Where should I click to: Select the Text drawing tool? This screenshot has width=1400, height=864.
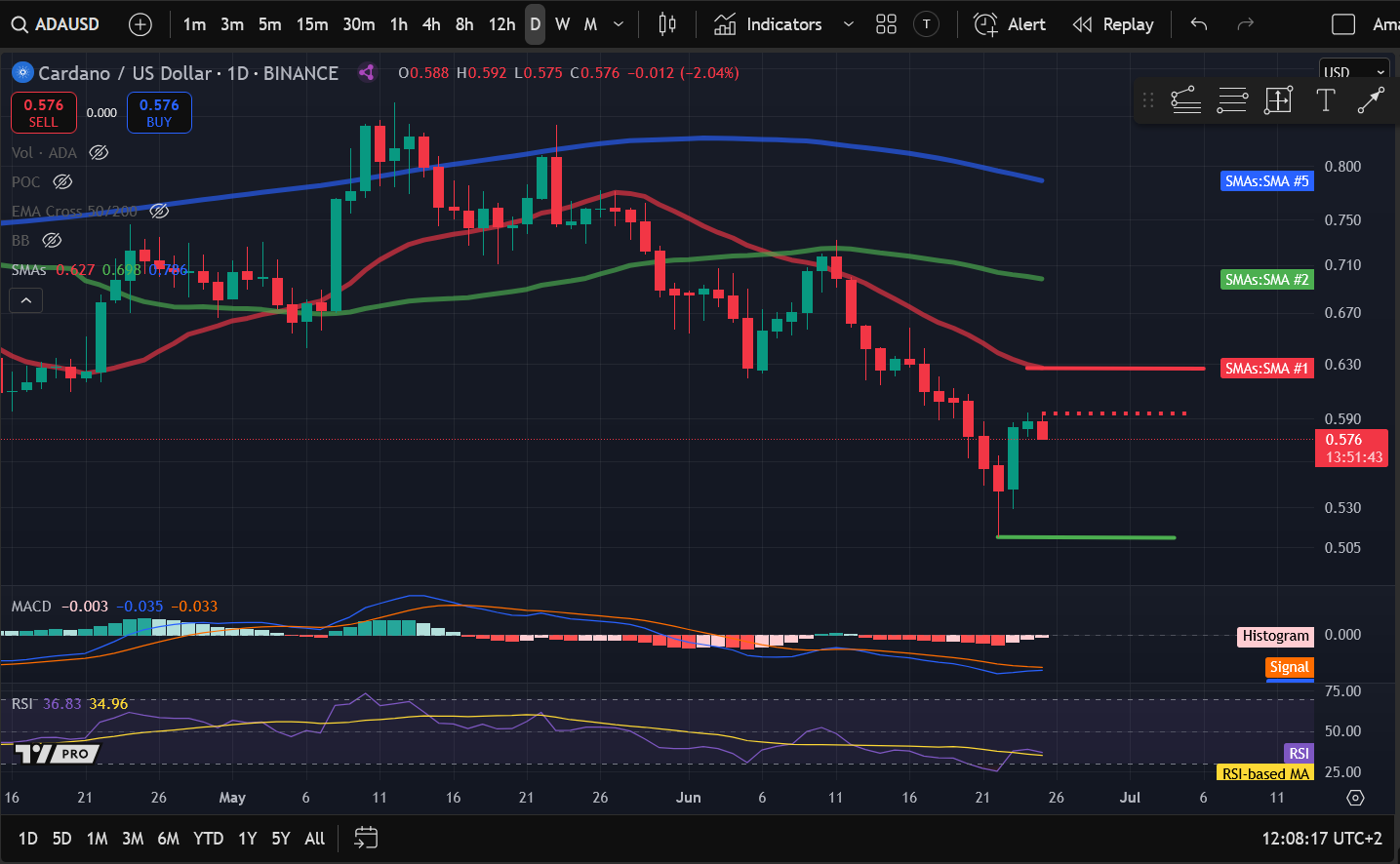[x=1325, y=99]
